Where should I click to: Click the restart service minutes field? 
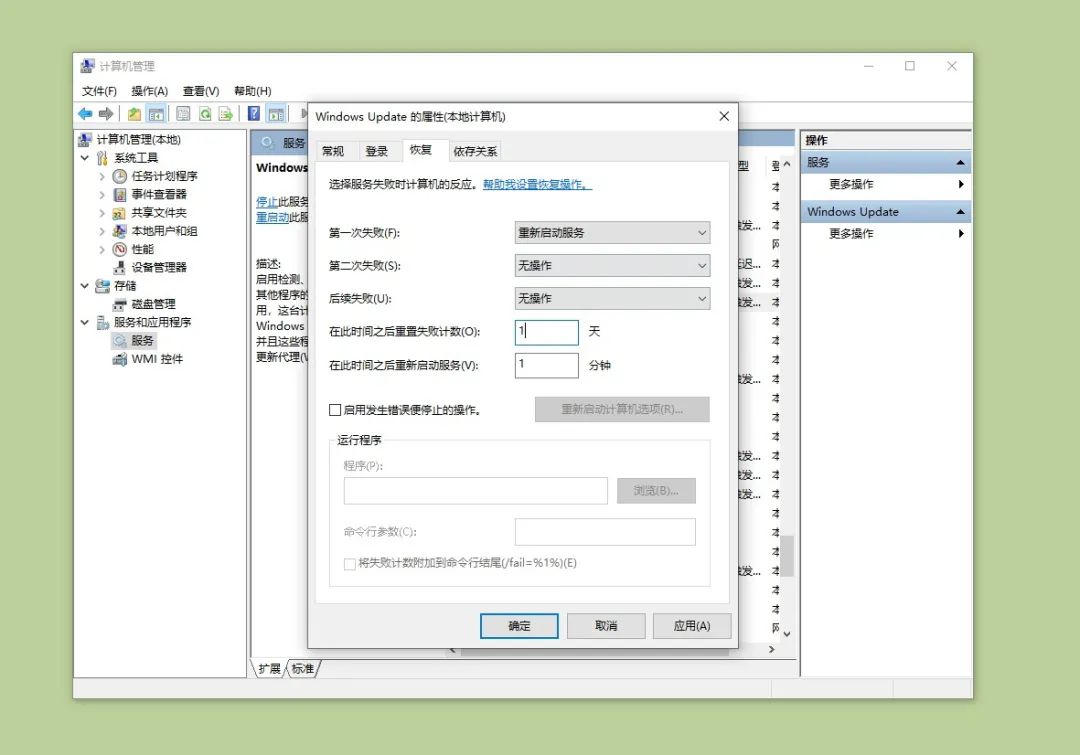coord(547,365)
